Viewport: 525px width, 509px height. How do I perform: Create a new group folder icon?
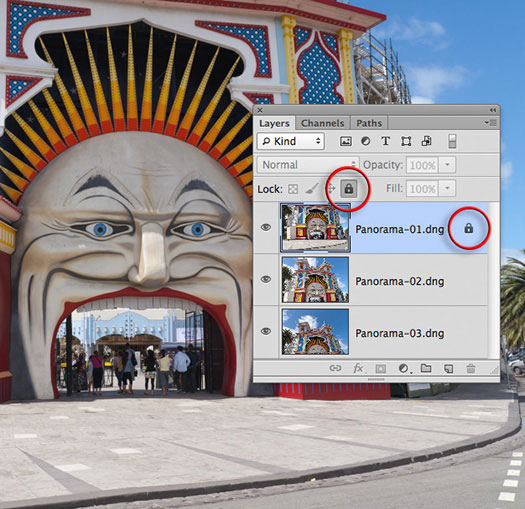click(x=426, y=368)
